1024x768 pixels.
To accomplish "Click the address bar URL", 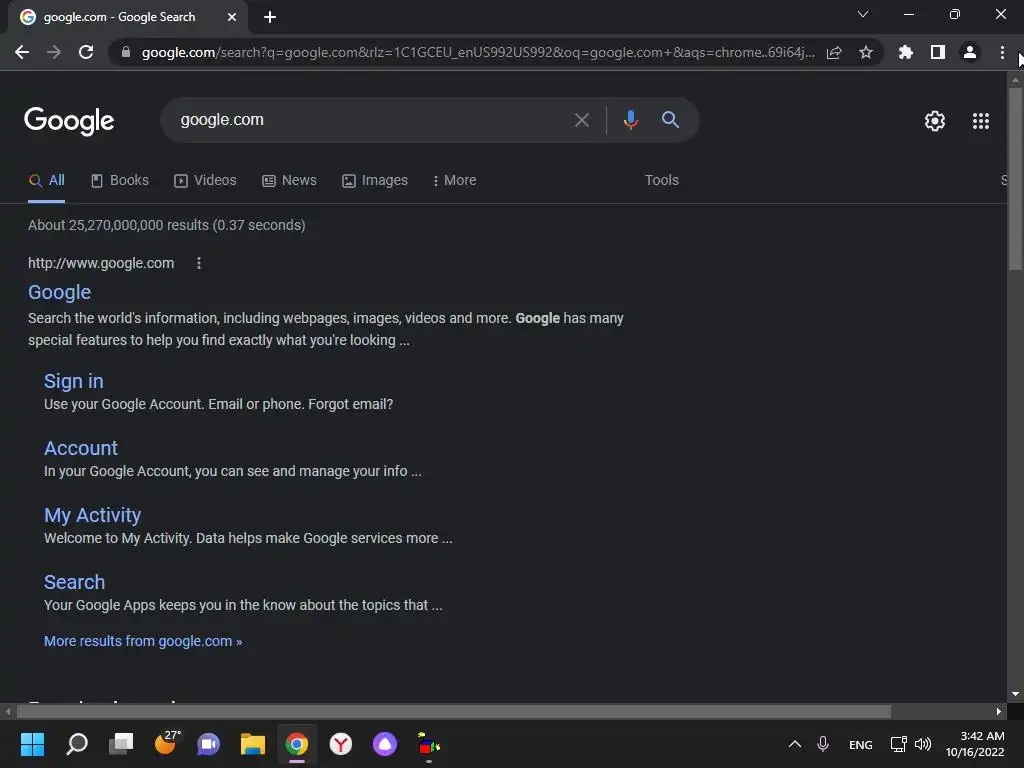I will pyautogui.click(x=478, y=52).
